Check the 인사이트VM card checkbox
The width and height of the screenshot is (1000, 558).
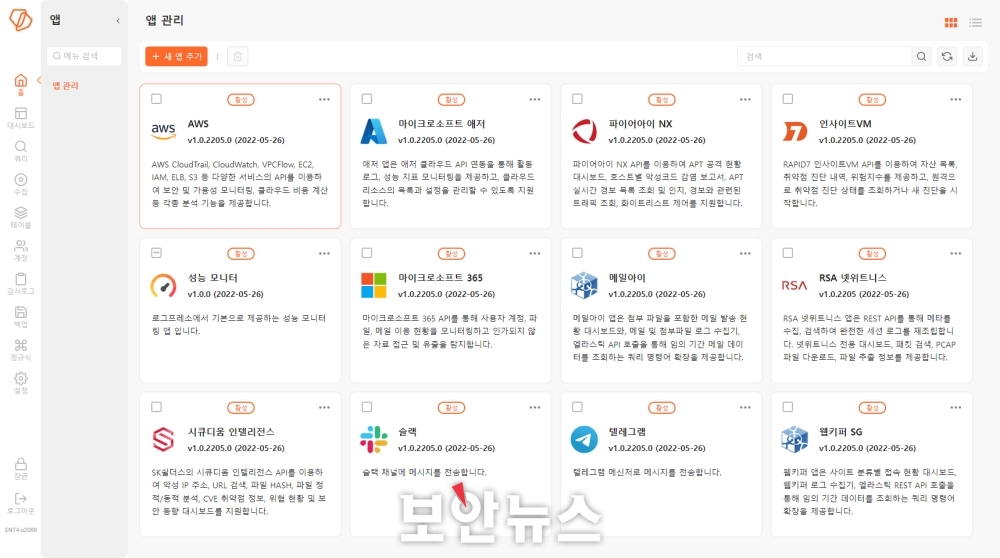click(x=788, y=99)
